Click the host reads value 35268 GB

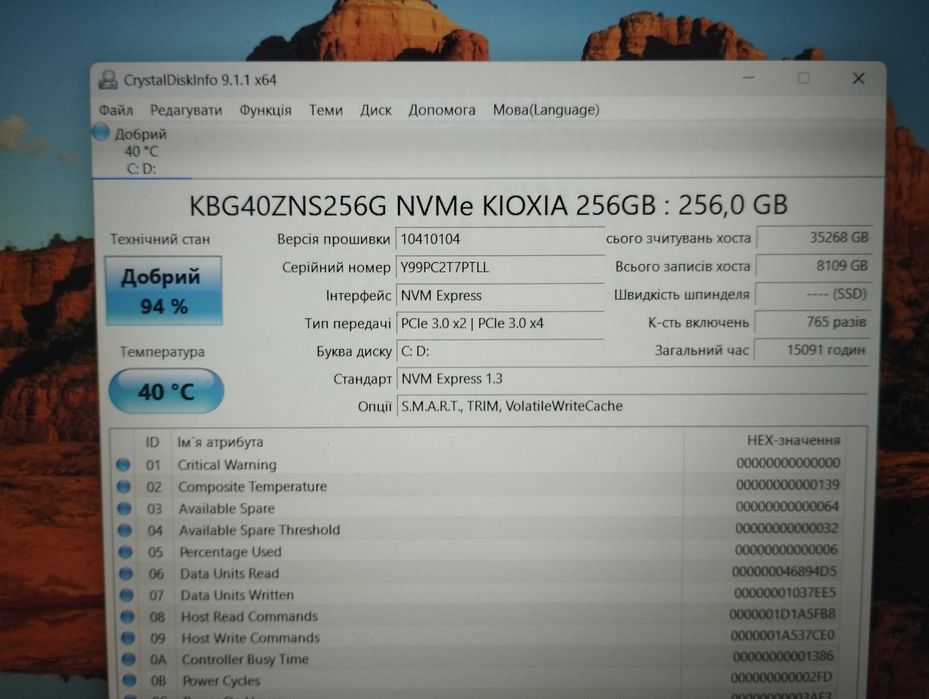click(813, 238)
